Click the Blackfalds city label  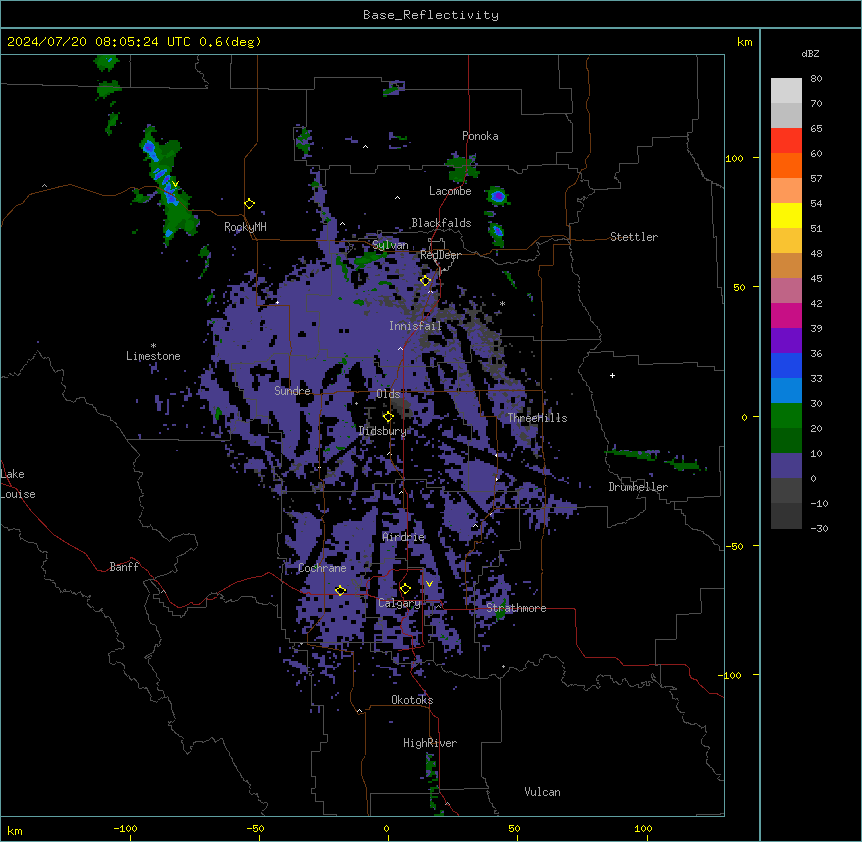point(441,223)
